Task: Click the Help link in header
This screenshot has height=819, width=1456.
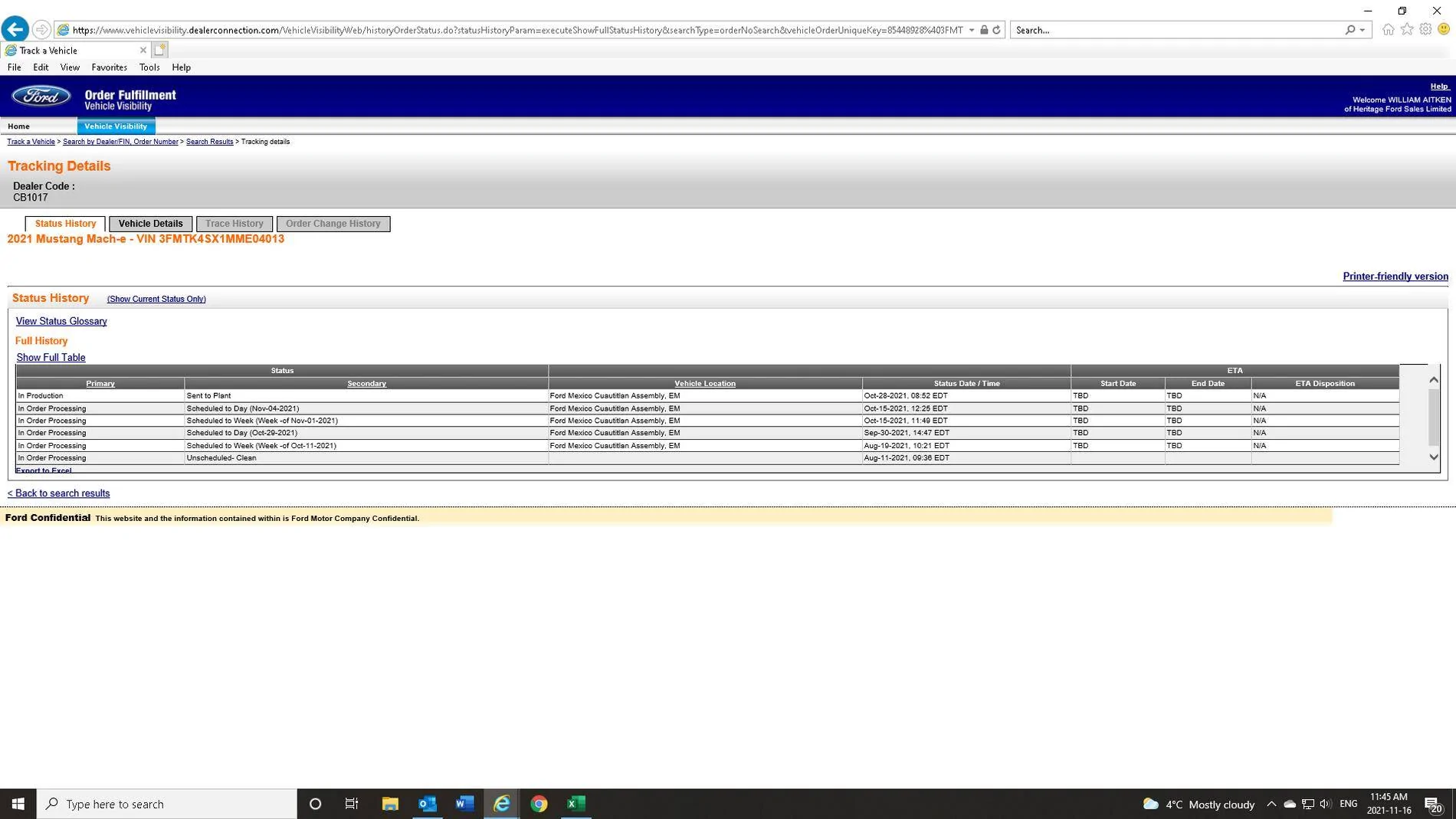Action: tap(1439, 87)
